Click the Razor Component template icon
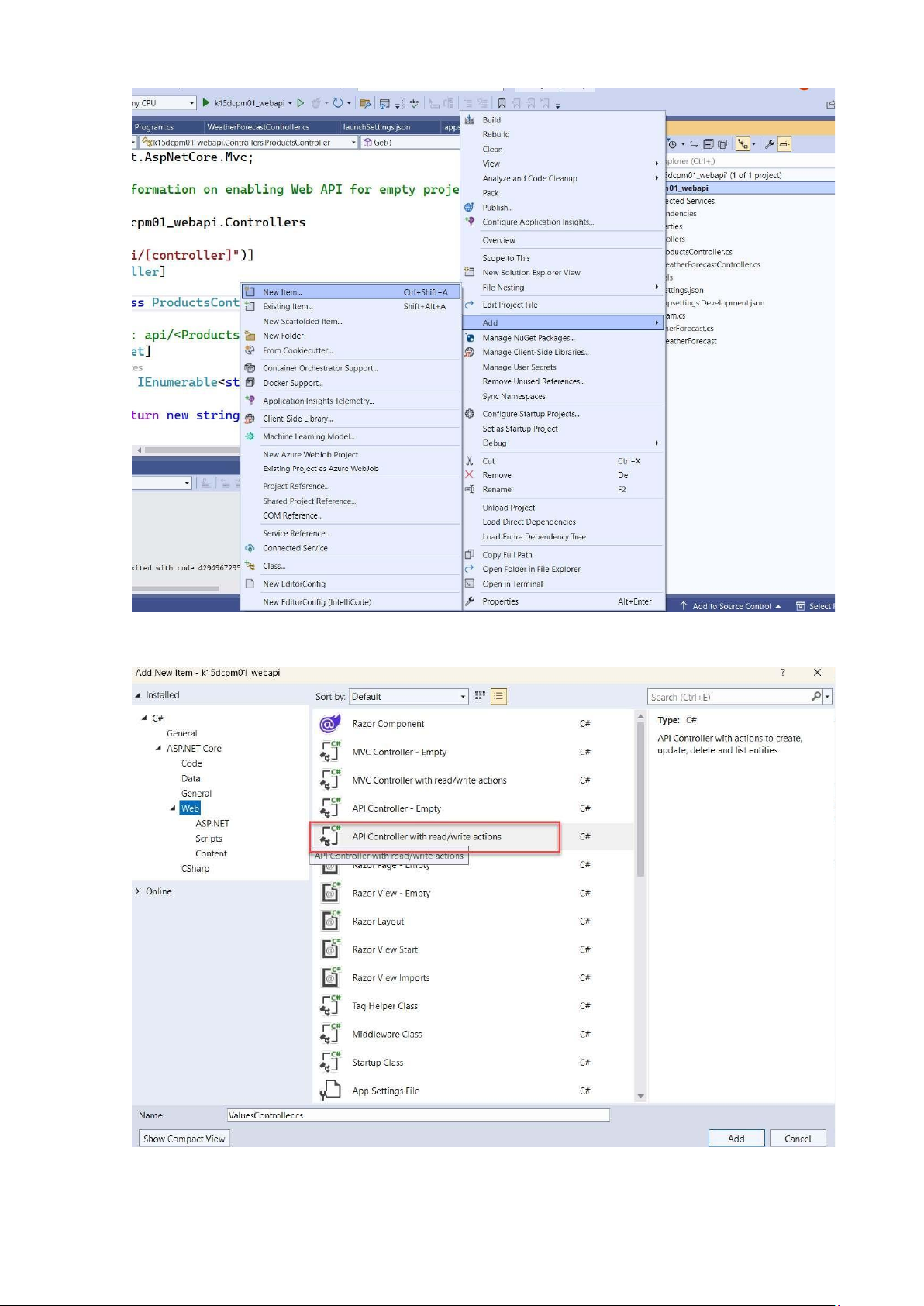The height and width of the screenshot is (1306, 924). 330,724
